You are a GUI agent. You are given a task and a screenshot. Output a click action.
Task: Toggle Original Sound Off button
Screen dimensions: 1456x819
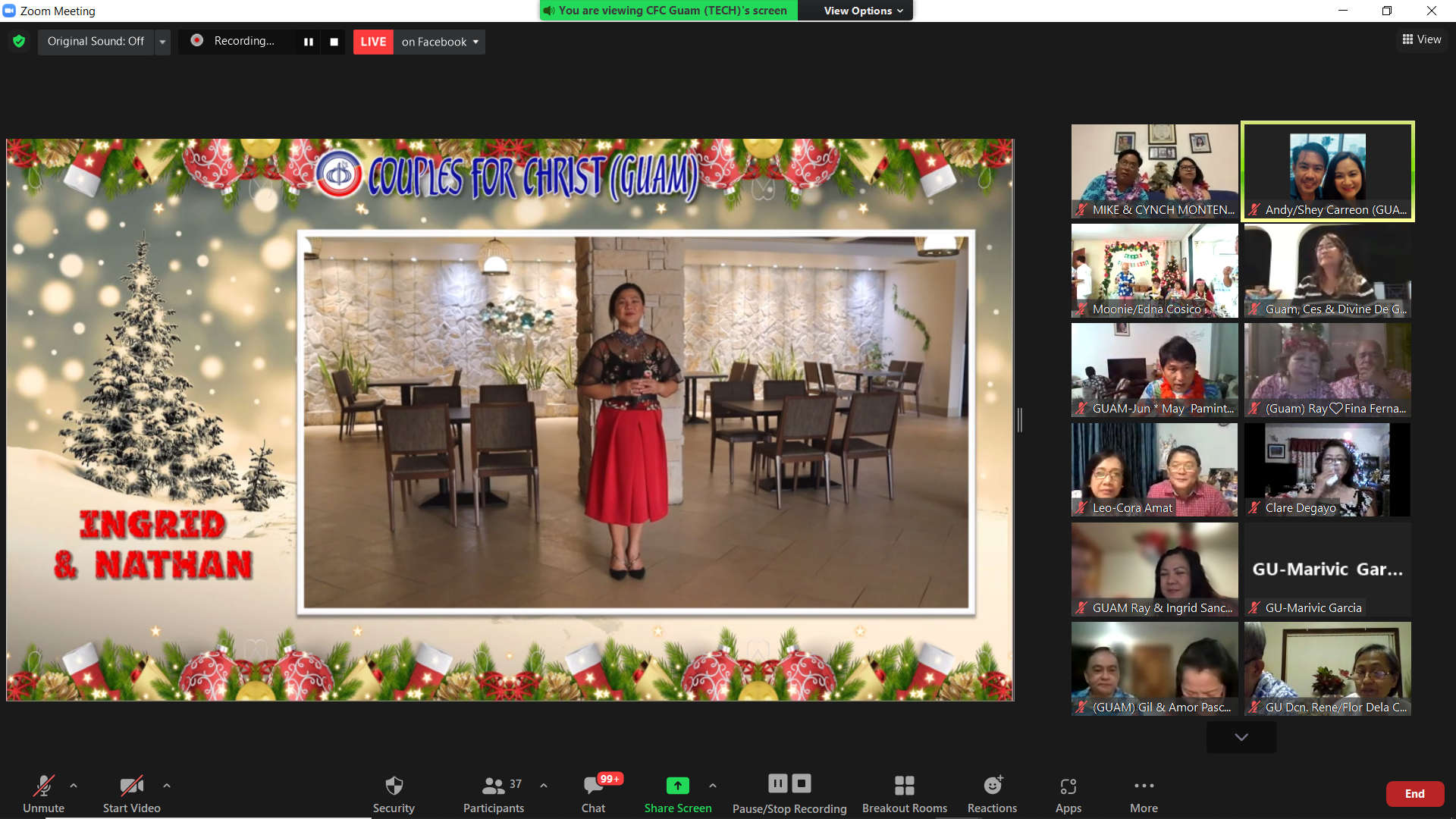point(96,41)
